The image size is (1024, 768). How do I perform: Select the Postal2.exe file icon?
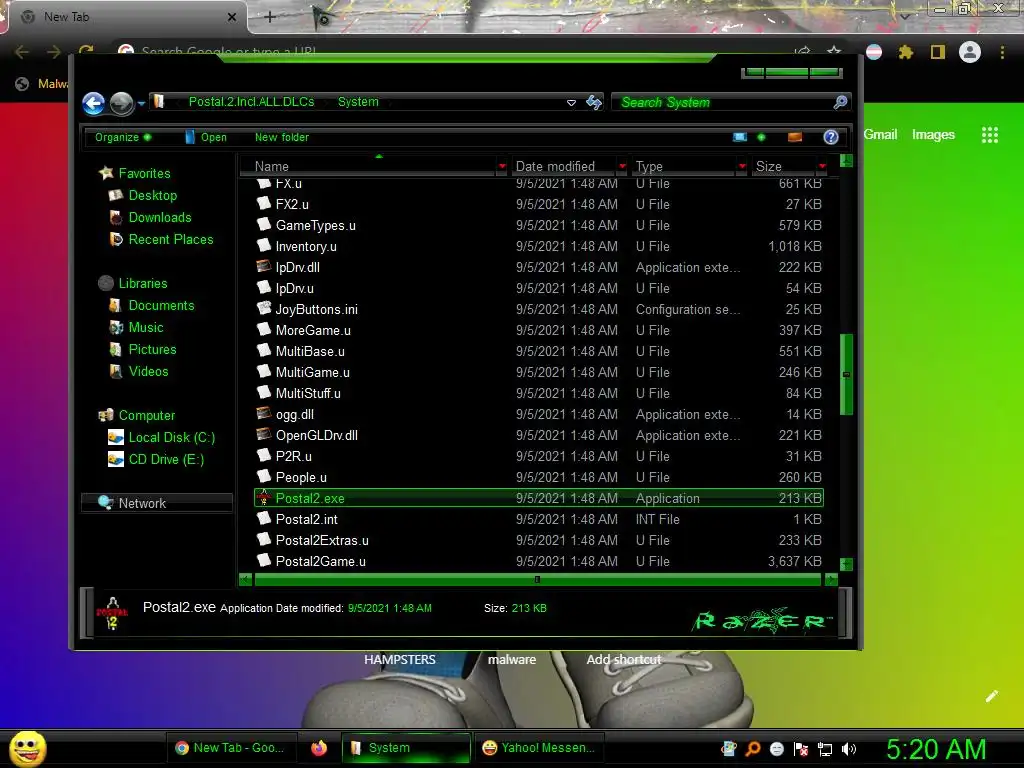coord(264,498)
